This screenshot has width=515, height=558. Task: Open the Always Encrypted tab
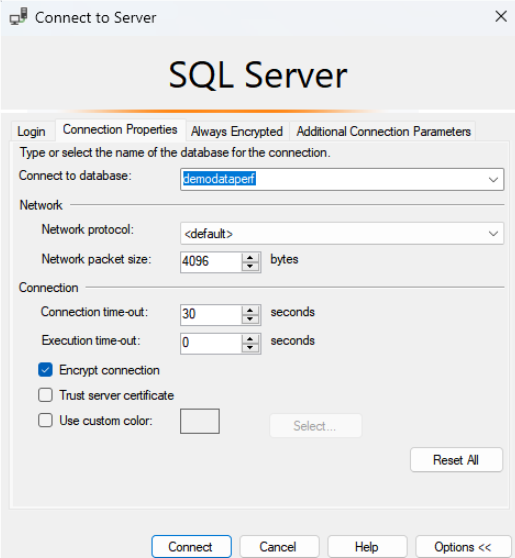coord(237,132)
